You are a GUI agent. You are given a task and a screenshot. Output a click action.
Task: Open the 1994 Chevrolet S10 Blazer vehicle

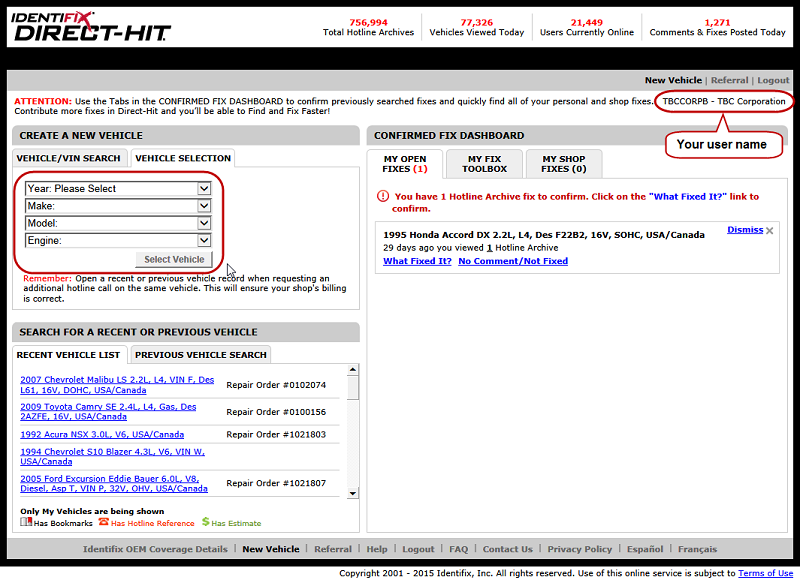point(112,457)
